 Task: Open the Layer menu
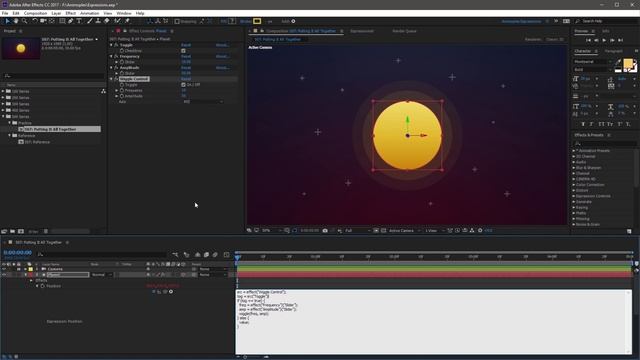coord(56,13)
